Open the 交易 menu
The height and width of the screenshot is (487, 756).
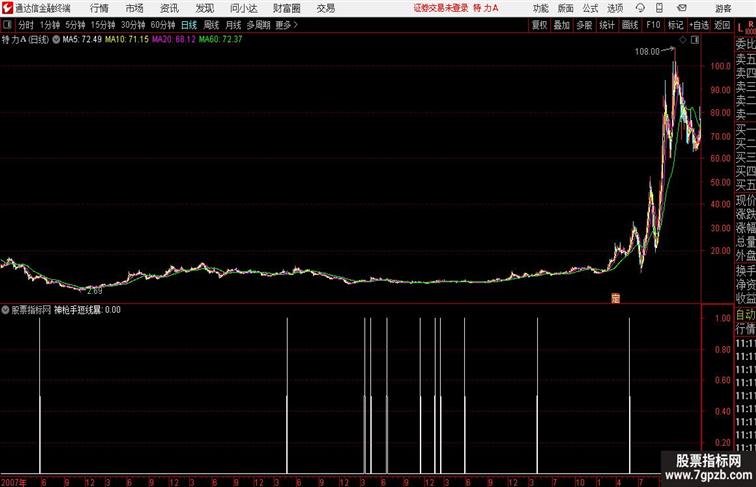coord(325,8)
